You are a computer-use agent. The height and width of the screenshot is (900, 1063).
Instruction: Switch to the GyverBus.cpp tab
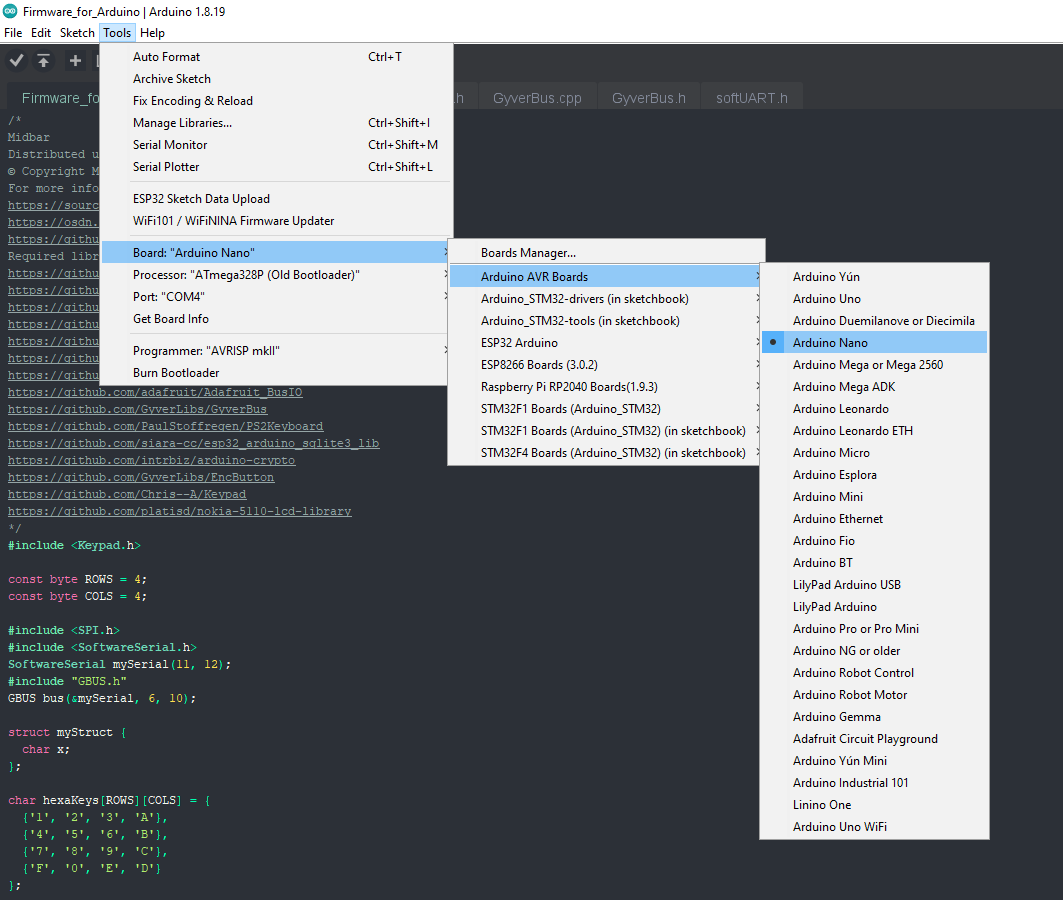[x=537, y=98]
